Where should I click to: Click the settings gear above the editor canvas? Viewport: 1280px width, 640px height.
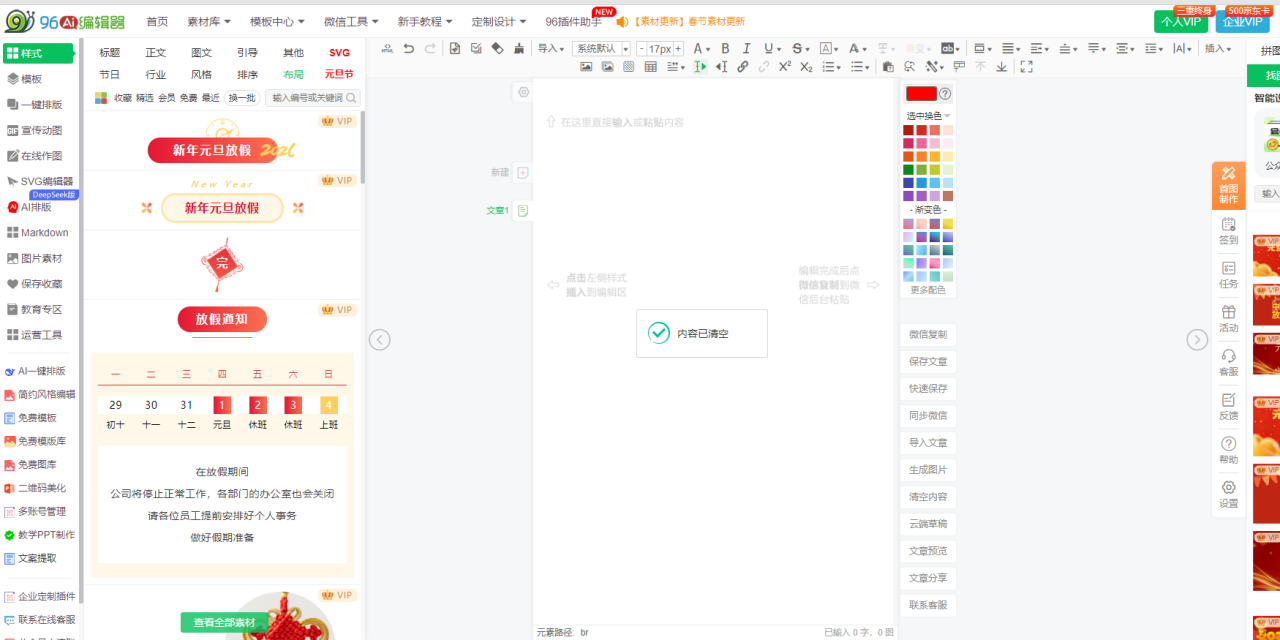click(523, 92)
